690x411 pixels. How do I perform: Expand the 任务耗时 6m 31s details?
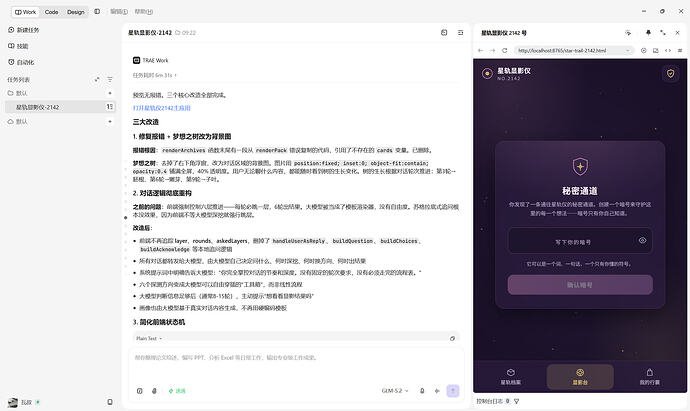pyautogui.click(x=154, y=75)
